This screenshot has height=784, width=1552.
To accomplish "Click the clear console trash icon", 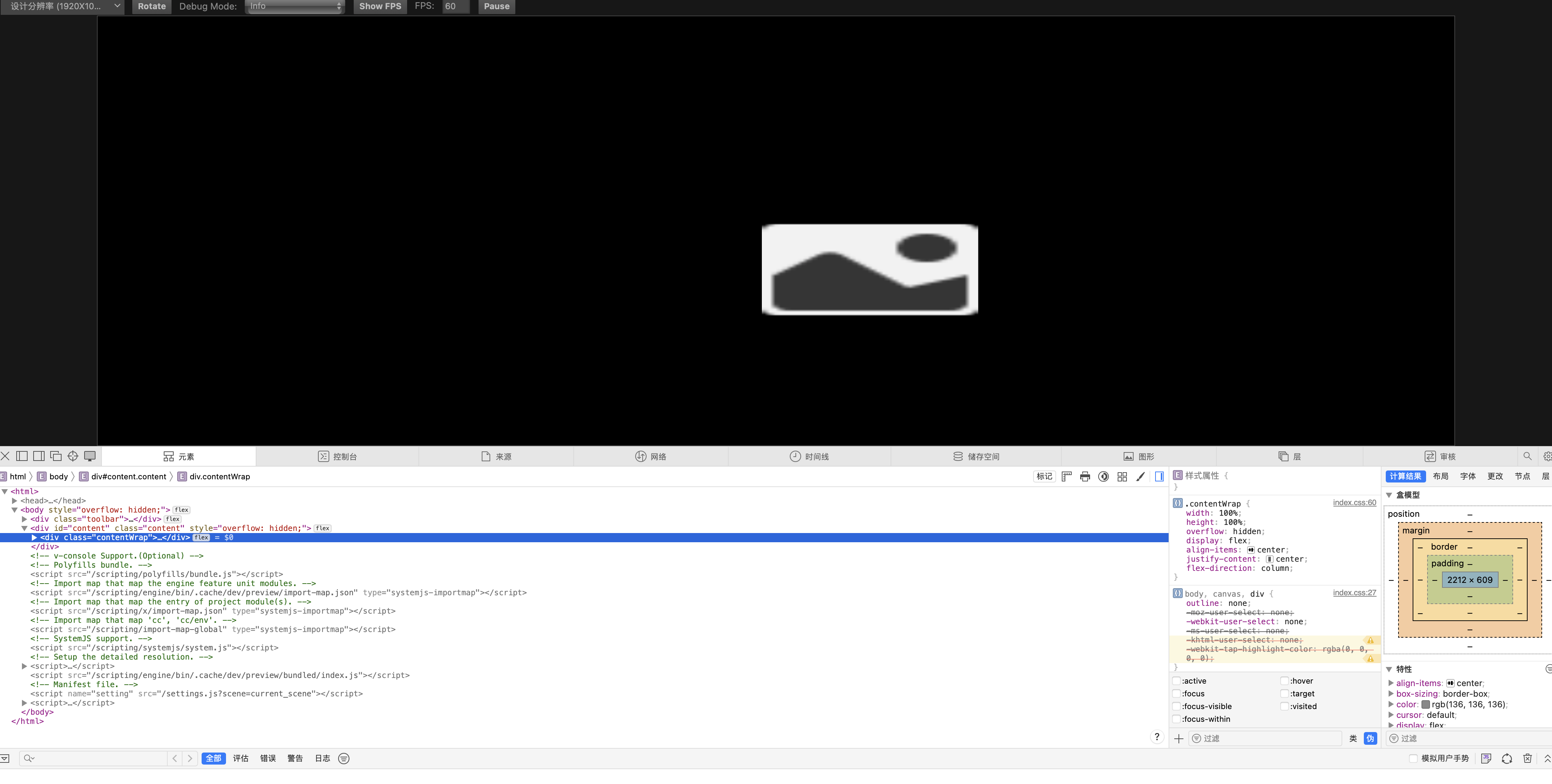I will coord(1527,758).
